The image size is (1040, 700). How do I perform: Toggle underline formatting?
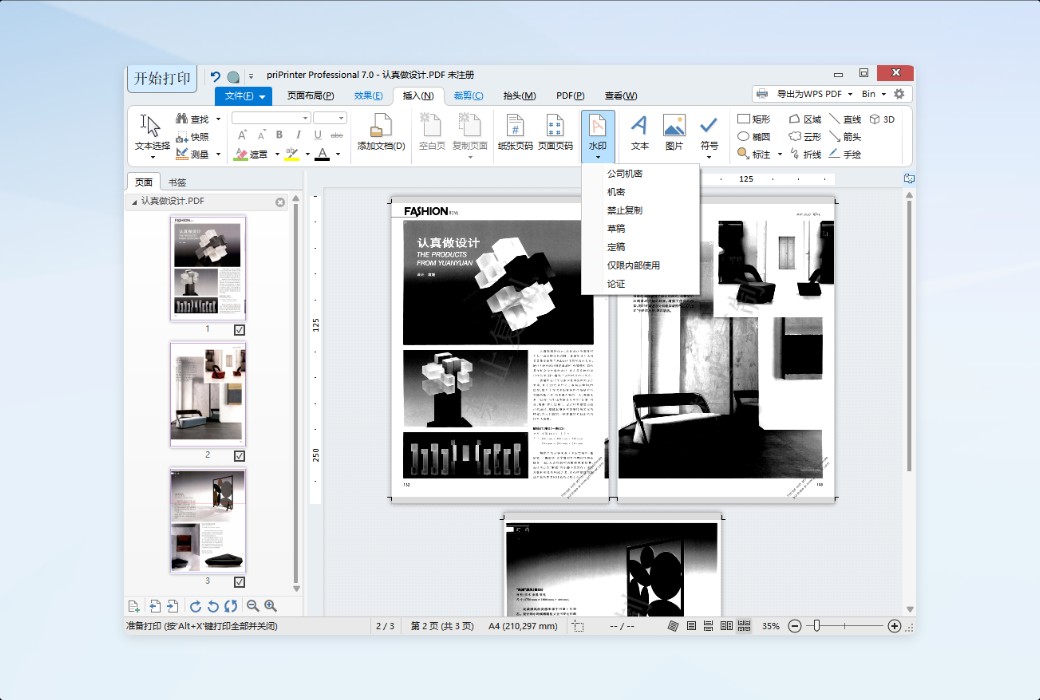click(x=318, y=135)
